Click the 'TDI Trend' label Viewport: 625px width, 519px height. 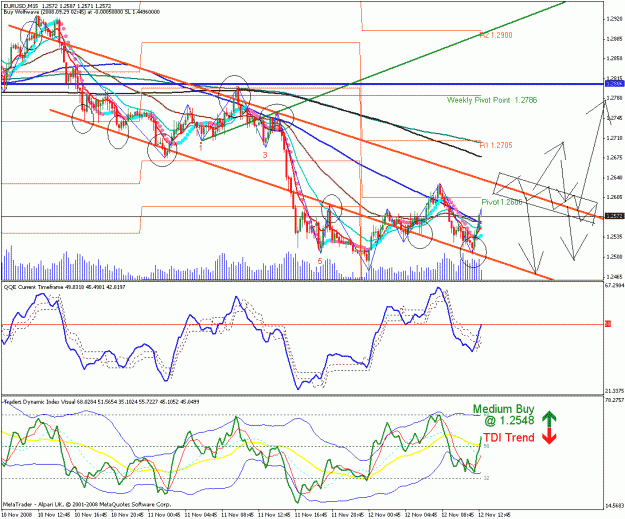pos(509,438)
